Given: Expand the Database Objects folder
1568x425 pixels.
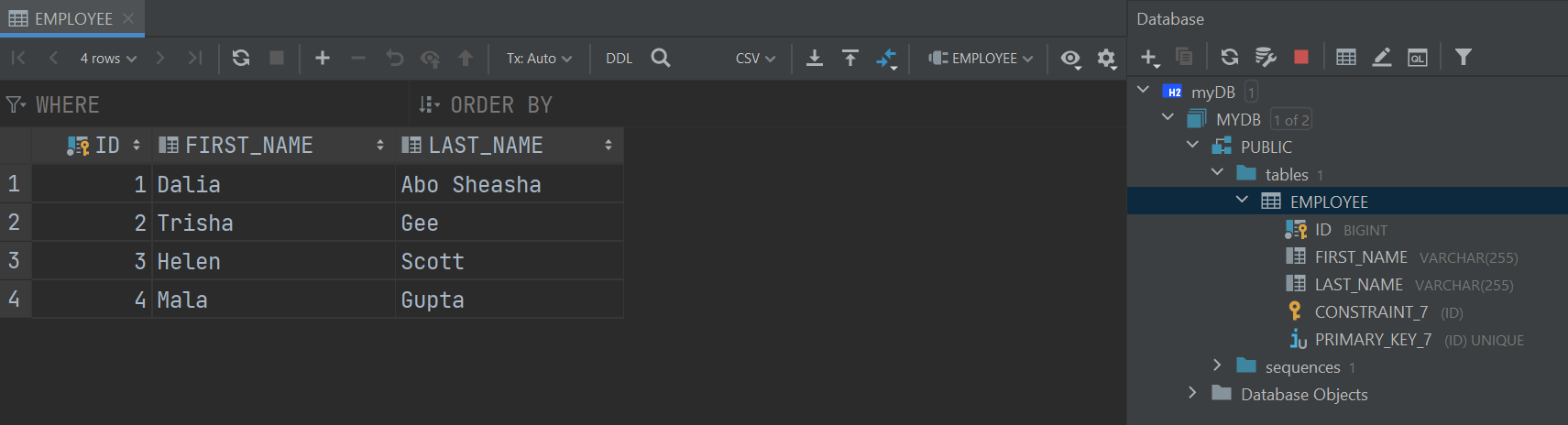Looking at the screenshot, I should click(1192, 393).
